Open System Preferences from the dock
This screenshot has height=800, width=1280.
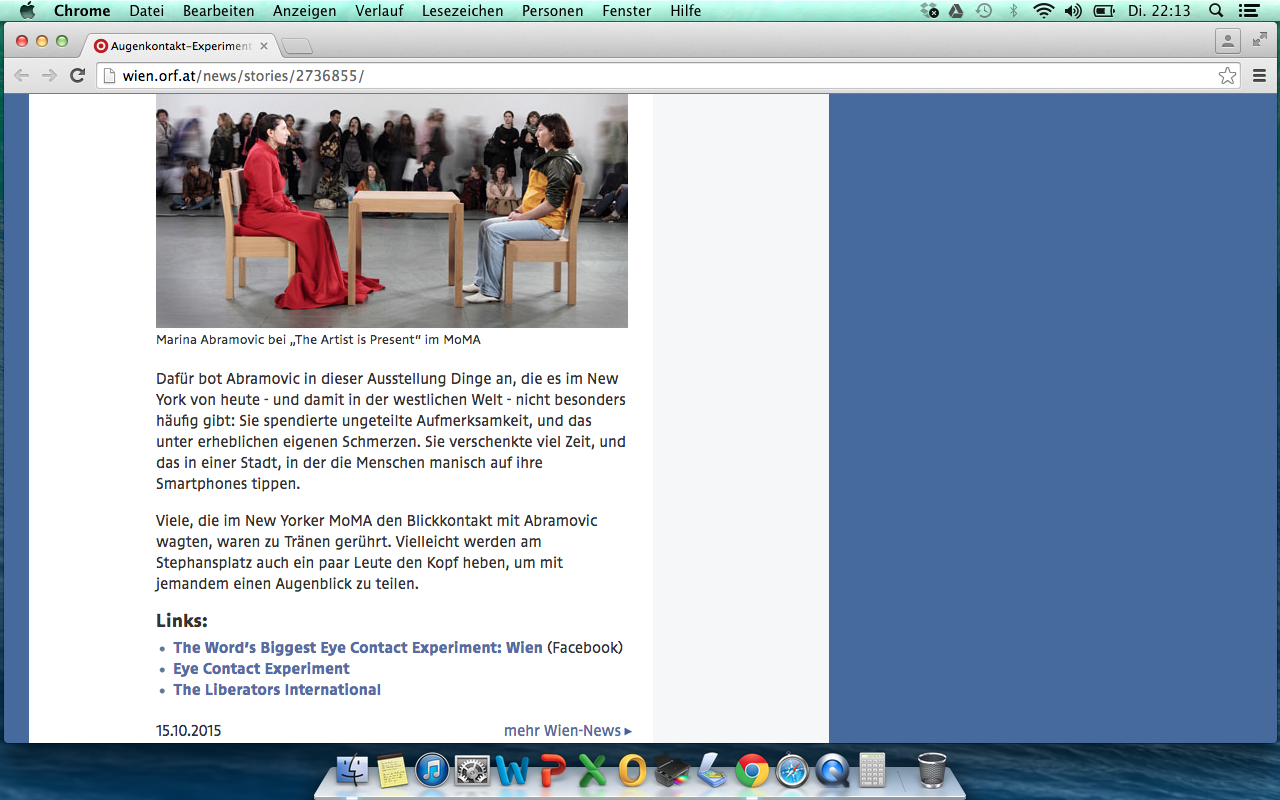coord(472,771)
